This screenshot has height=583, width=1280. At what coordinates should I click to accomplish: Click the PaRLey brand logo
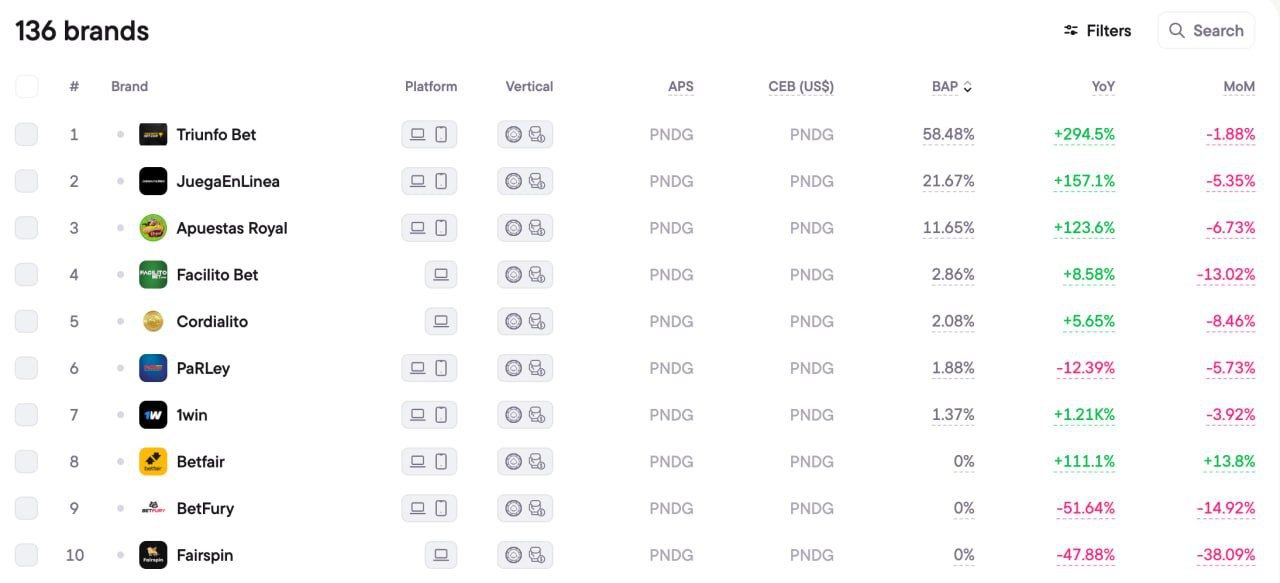pos(153,368)
